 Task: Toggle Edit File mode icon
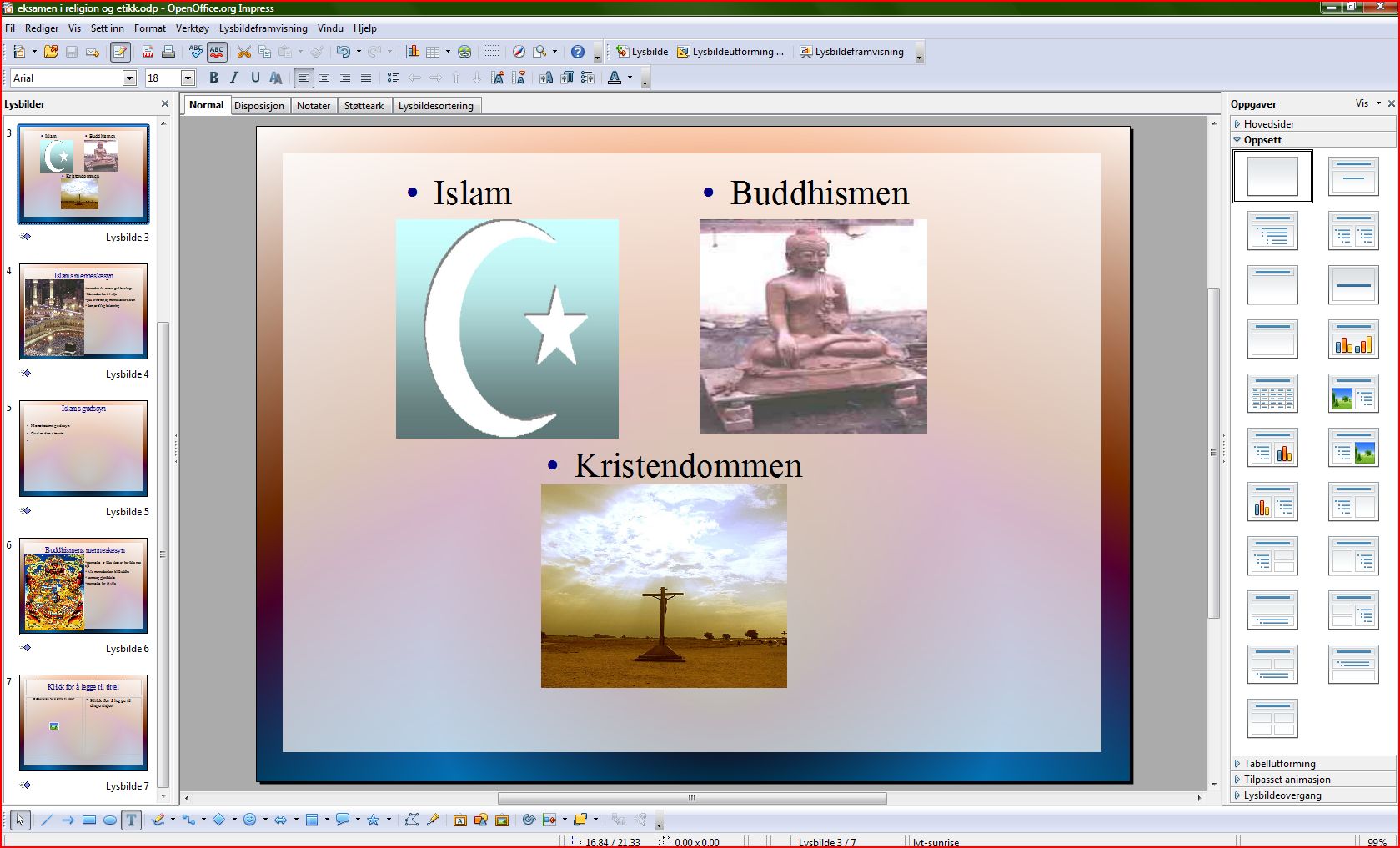120,52
